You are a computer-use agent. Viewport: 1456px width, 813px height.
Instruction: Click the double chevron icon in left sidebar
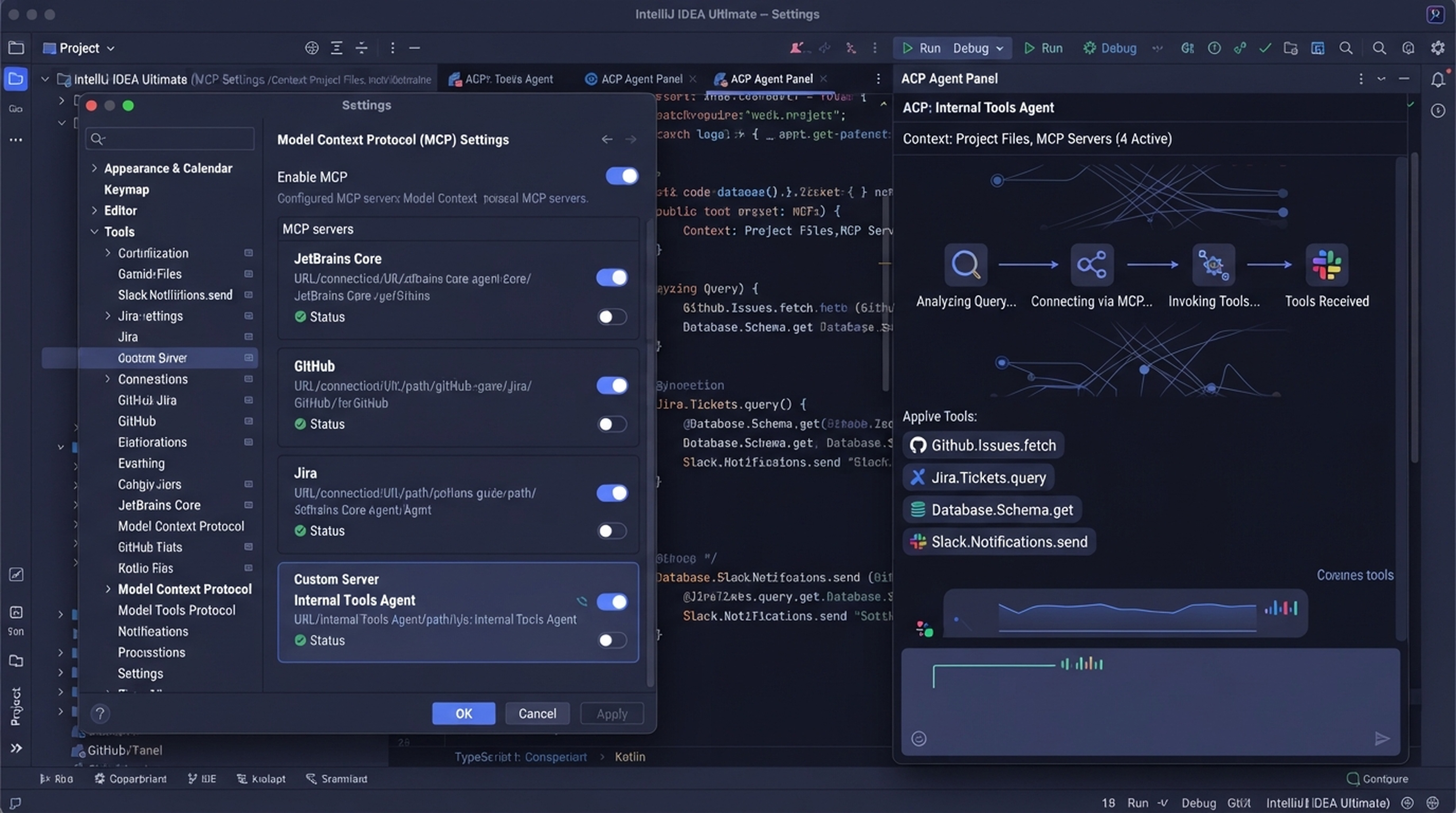click(x=16, y=748)
